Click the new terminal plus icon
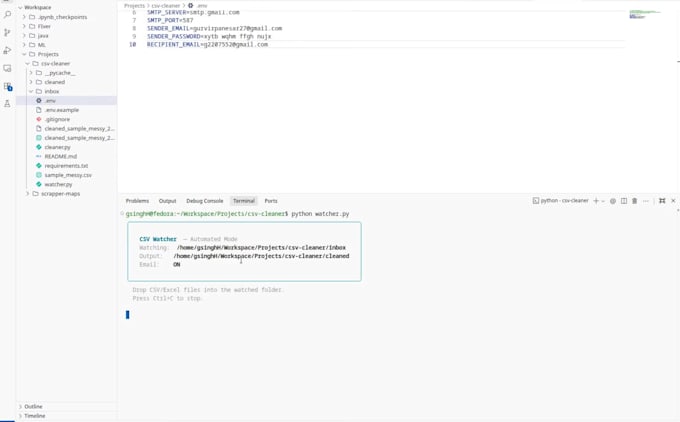The image size is (680, 422). (x=596, y=201)
